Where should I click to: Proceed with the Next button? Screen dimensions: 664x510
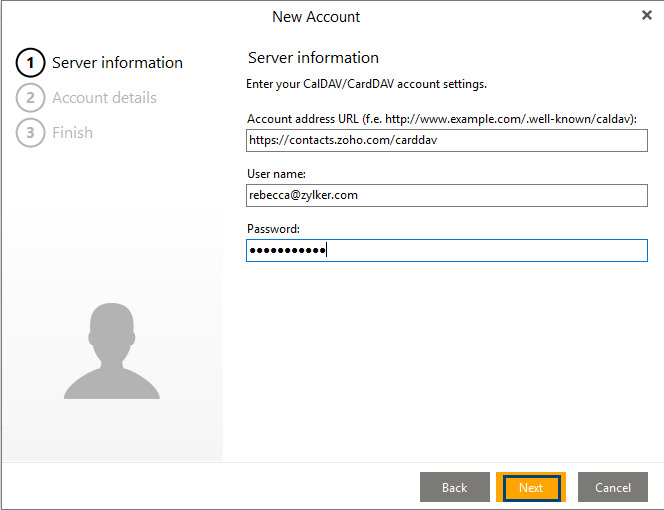[531, 487]
